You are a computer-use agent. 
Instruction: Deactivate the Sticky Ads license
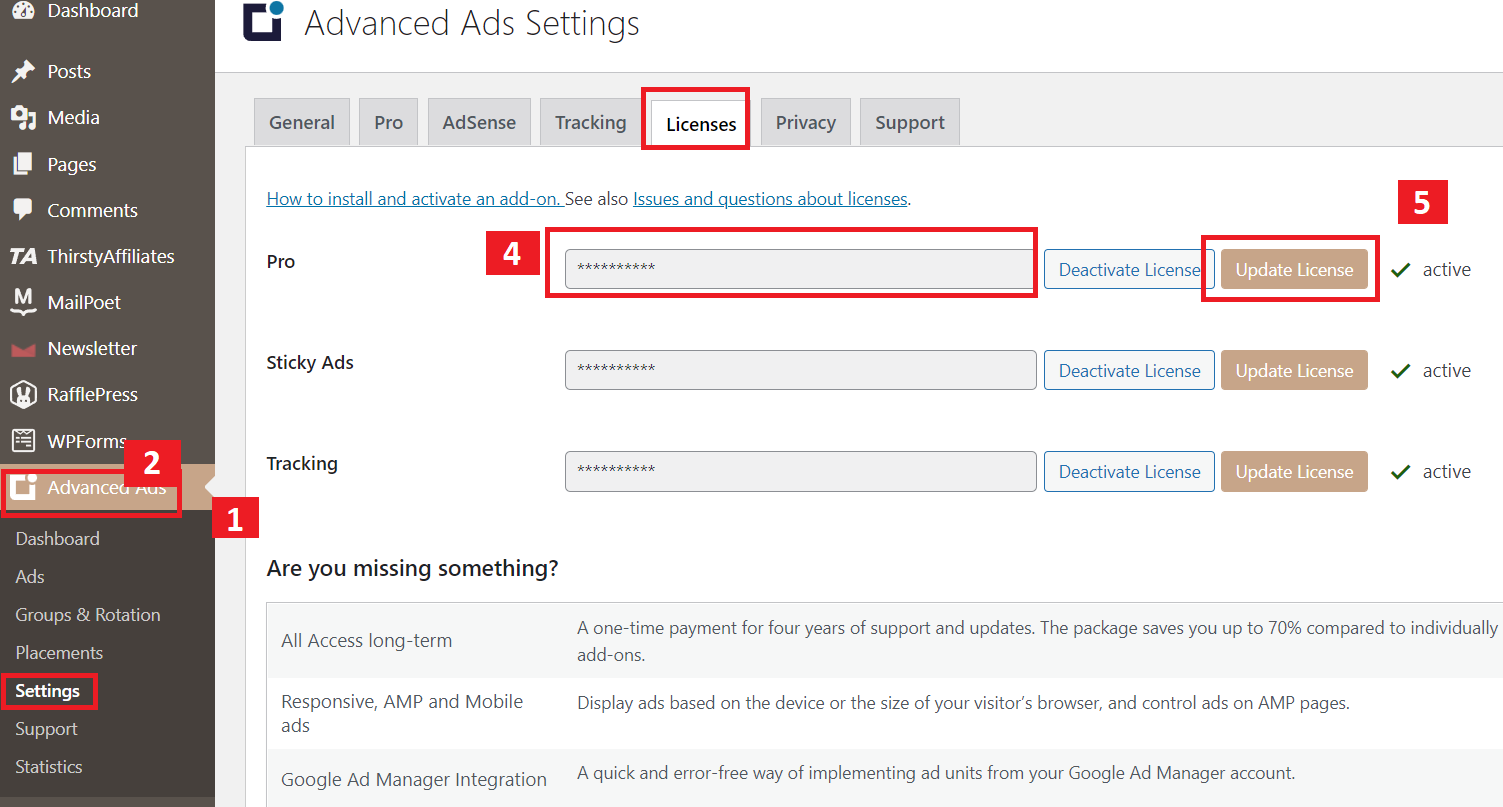tap(1128, 370)
